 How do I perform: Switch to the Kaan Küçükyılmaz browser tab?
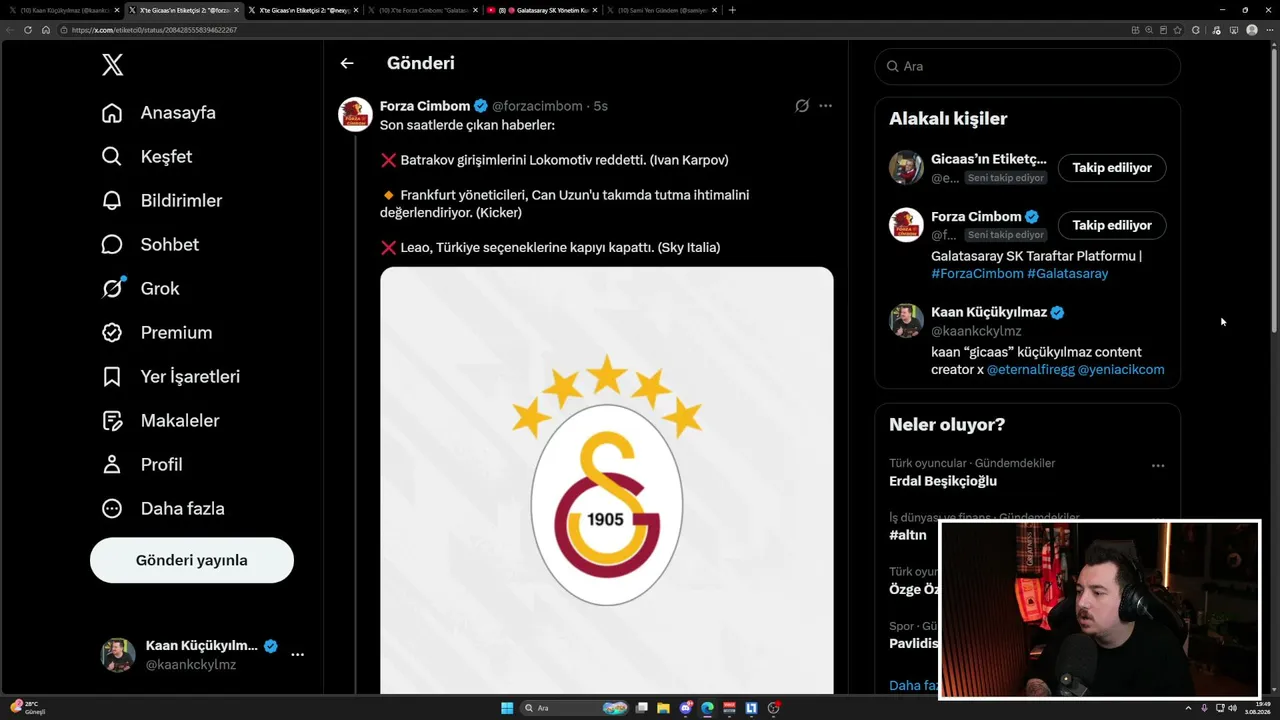pyautogui.click(x=62, y=10)
